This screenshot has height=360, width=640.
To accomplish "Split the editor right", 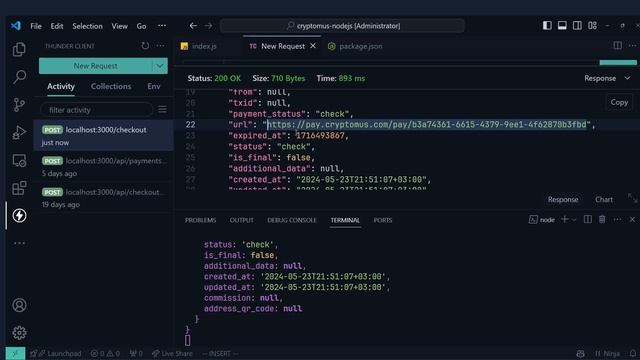I will tap(618, 46).
